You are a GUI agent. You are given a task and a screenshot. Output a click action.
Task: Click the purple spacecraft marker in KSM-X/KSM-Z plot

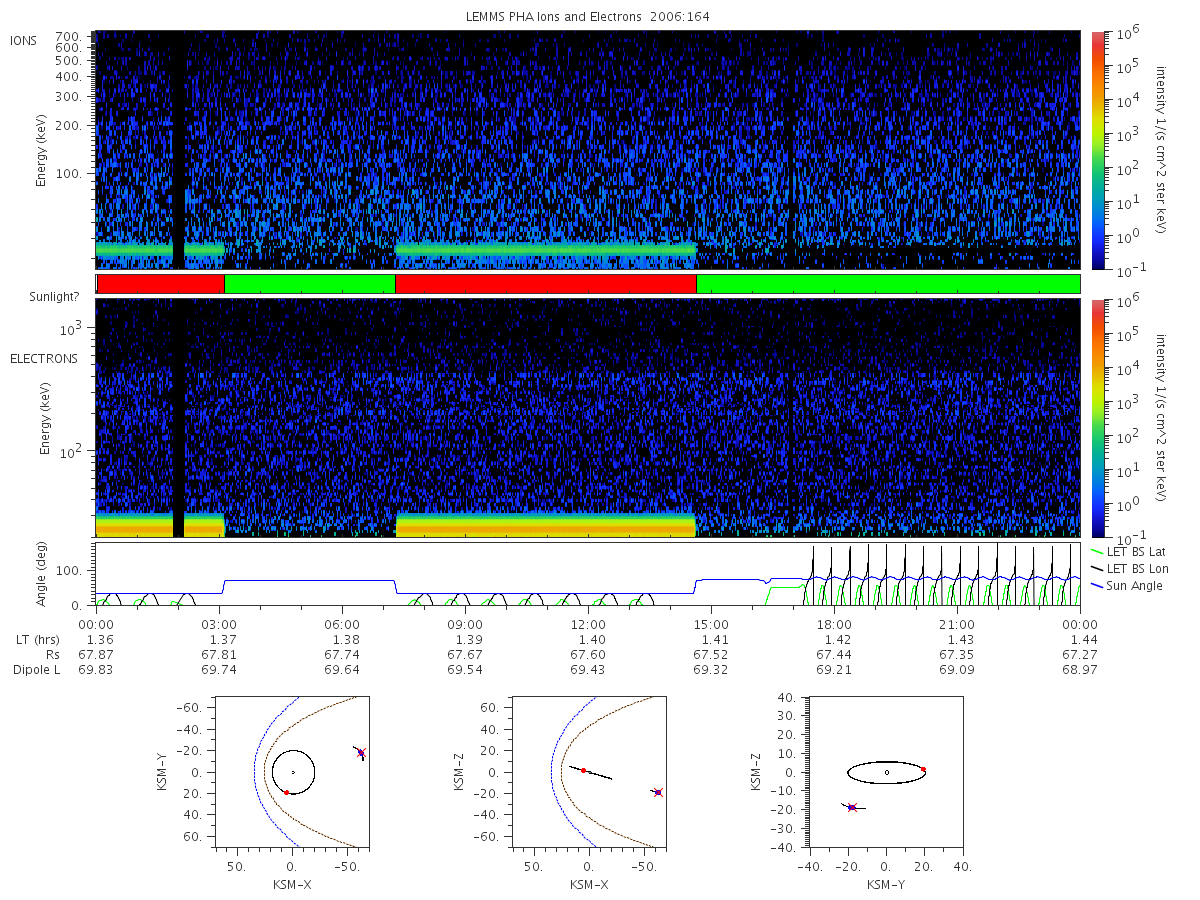(x=658, y=792)
